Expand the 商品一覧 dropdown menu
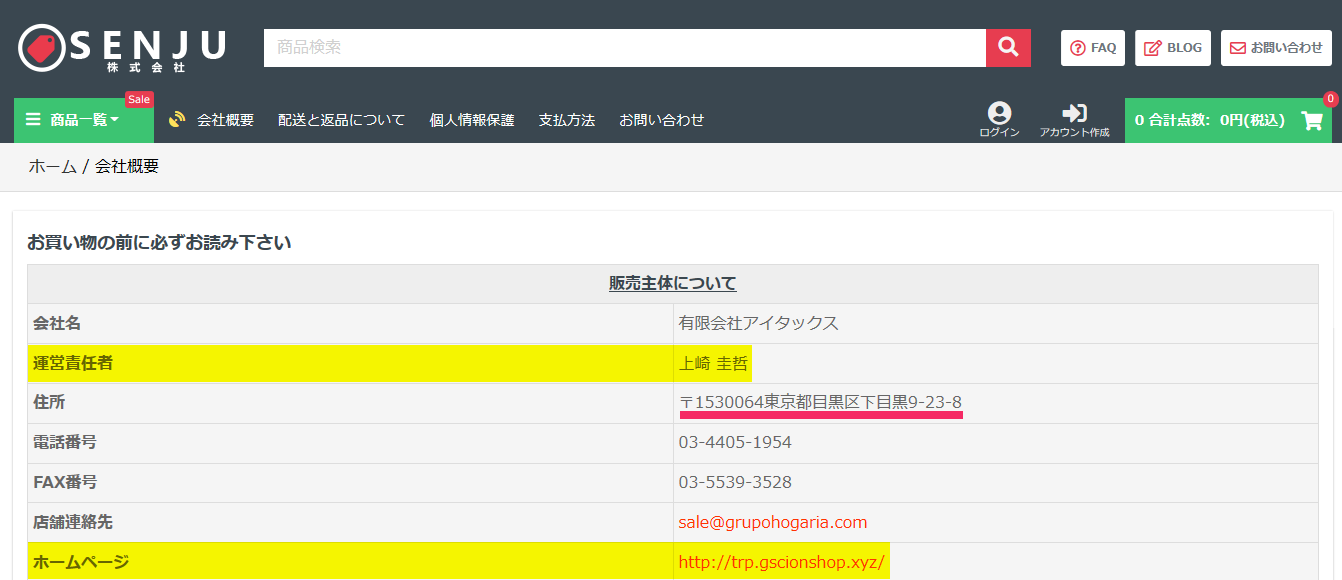1342x580 pixels. [x=84, y=120]
